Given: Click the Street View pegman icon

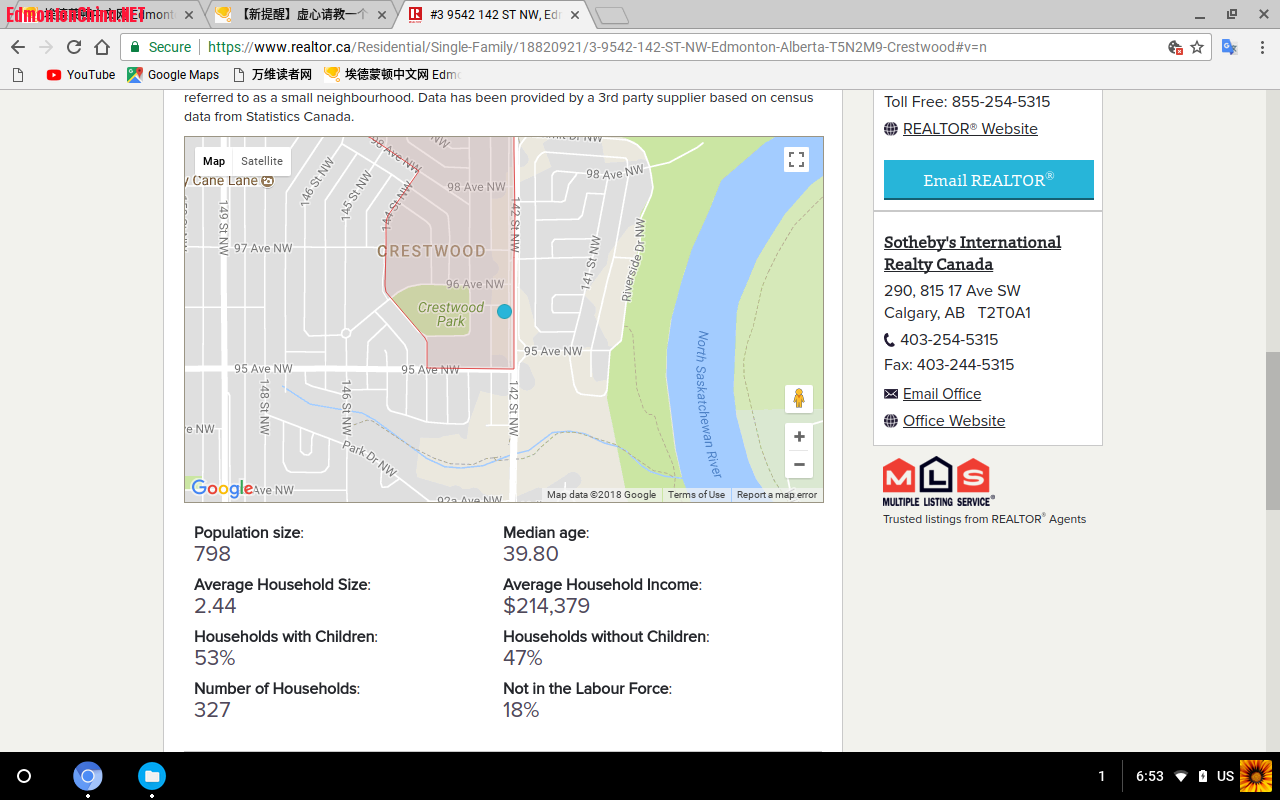Looking at the screenshot, I should pyautogui.click(x=798, y=398).
